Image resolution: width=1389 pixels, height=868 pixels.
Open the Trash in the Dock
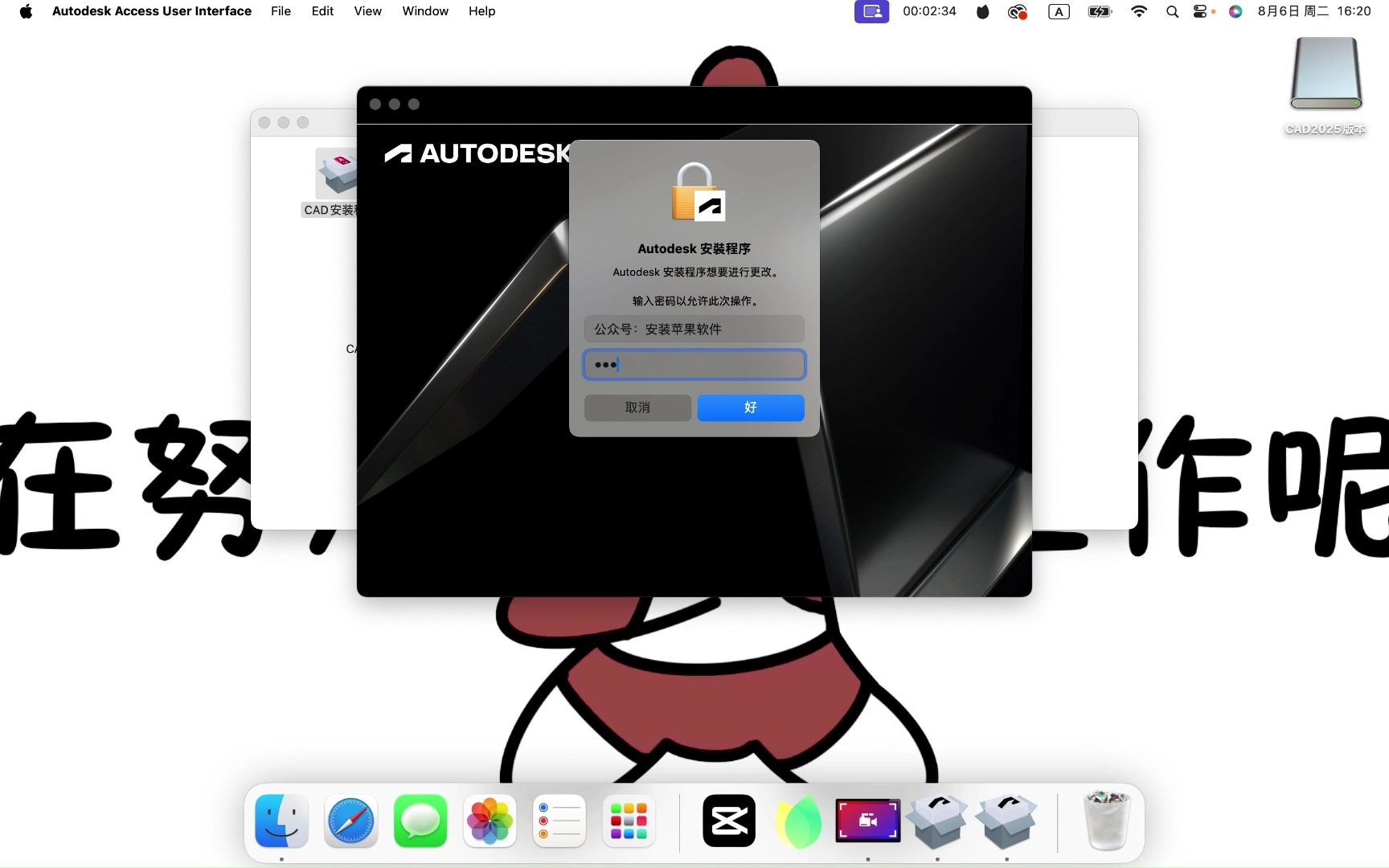[1107, 821]
